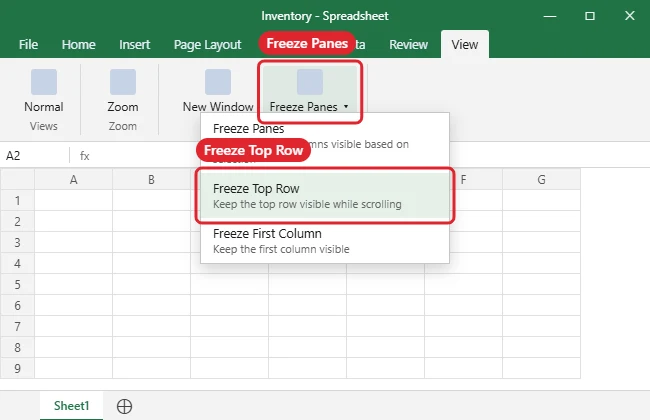This screenshot has height=420, width=650.
Task: Select row 4 header
Action: 17,264
